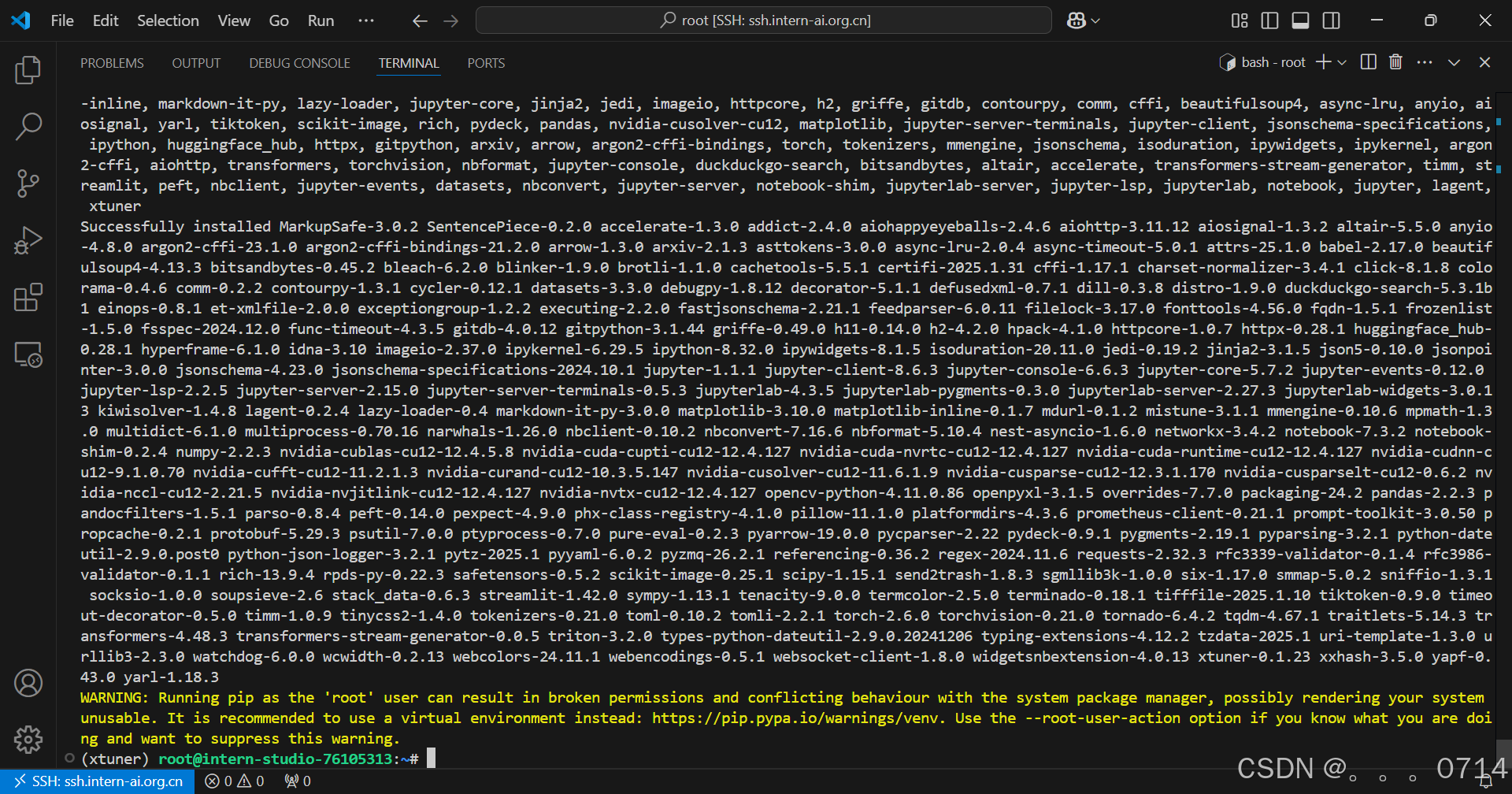Go forward with the right arrow
This screenshot has width=1512, height=794.
click(x=451, y=21)
